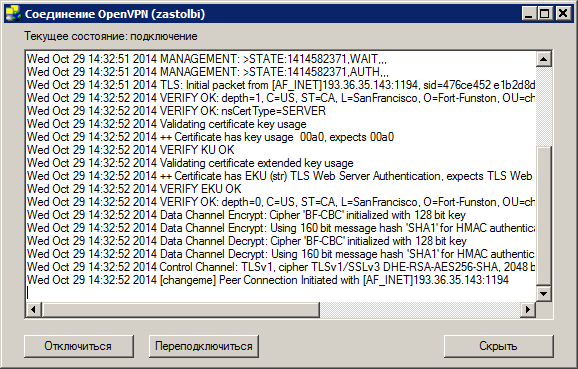The height and width of the screenshot is (369, 578).
Task: Click the horizontal scrollbar thumb
Action: [180, 310]
